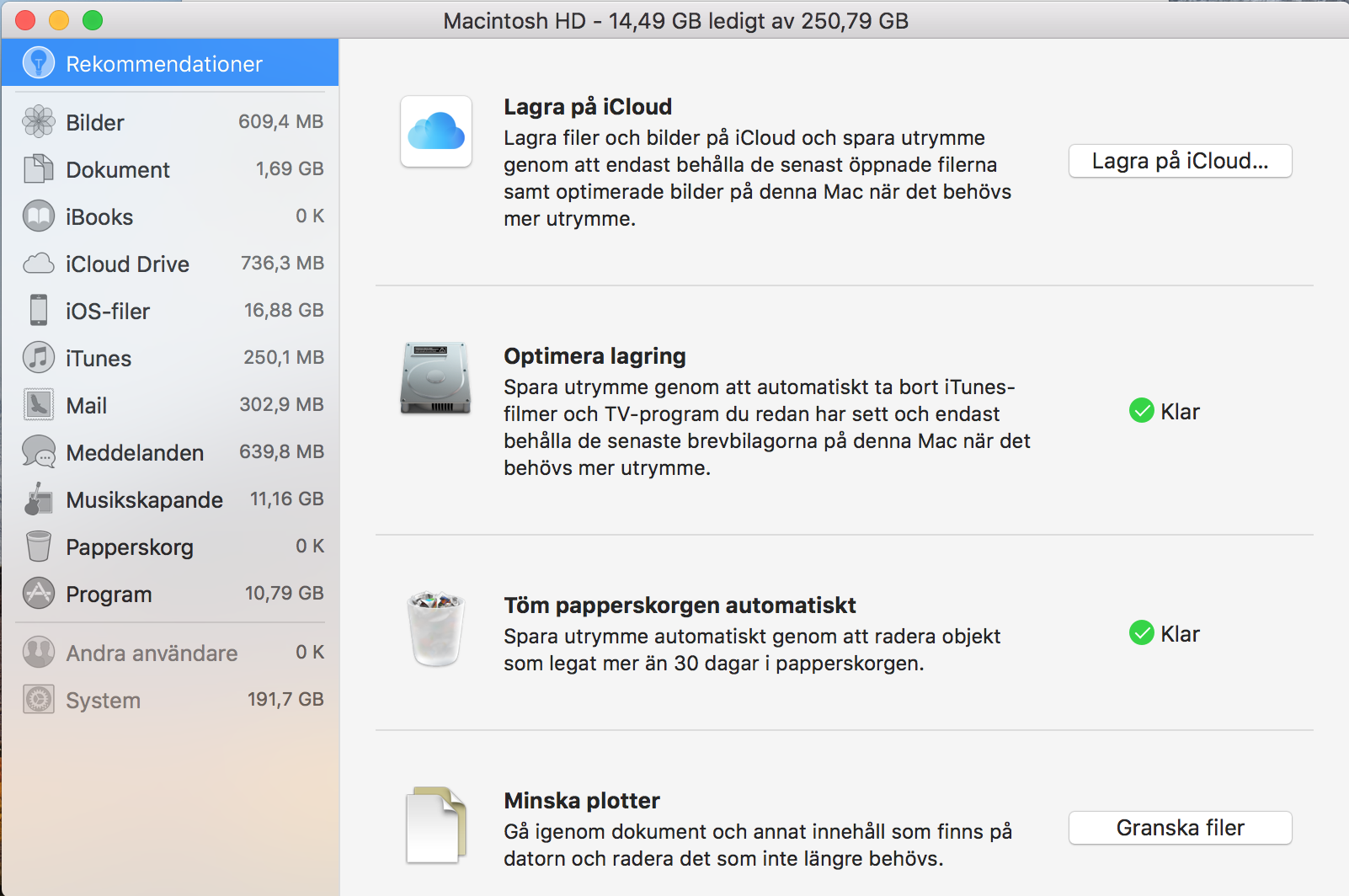Click the Meddelanden label in sidebar
Viewport: 1349px width, 896px height.
[135, 453]
